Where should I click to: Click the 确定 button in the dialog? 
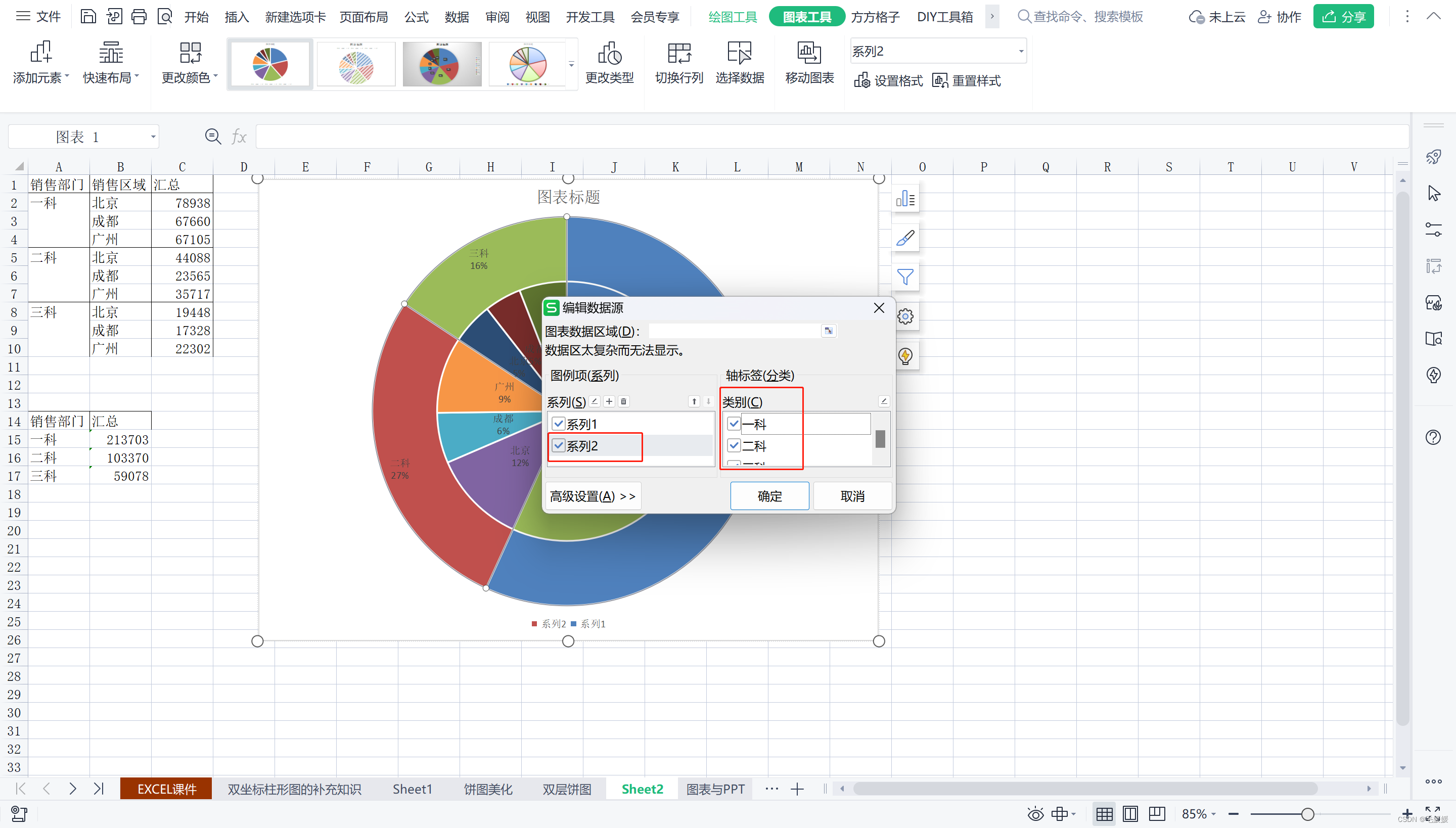tap(769, 496)
